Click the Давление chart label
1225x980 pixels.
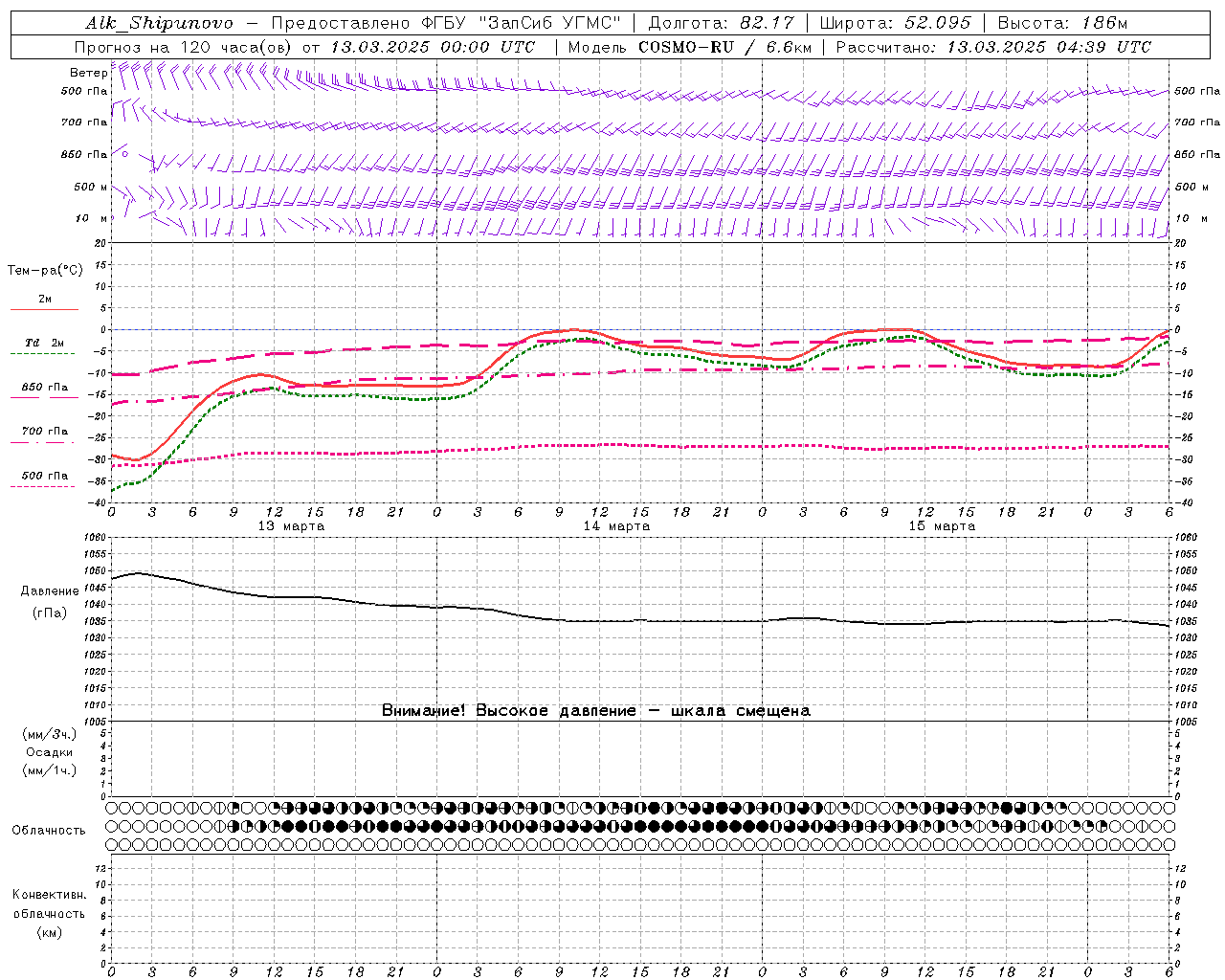(x=50, y=591)
